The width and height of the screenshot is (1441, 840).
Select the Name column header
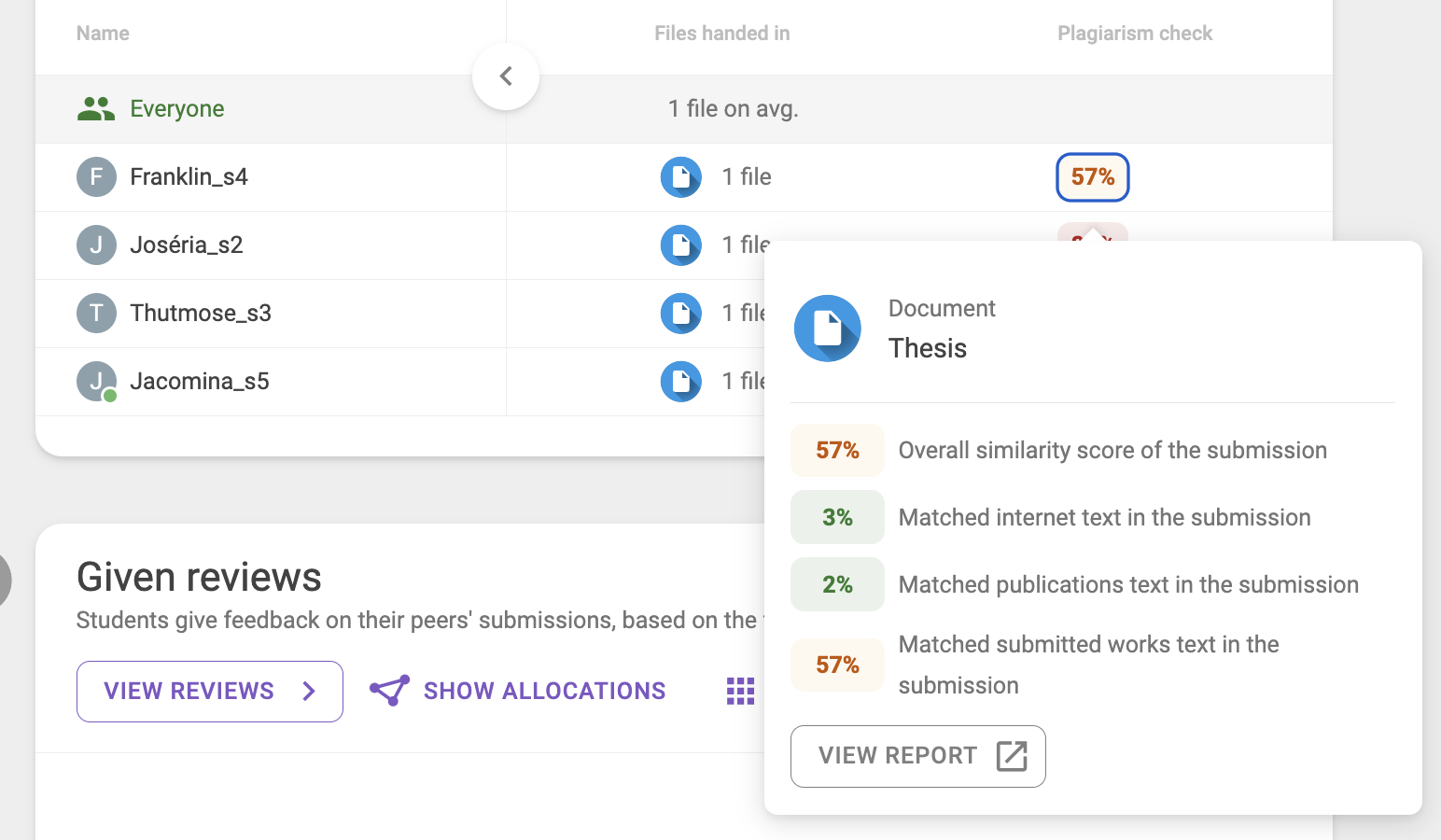(x=103, y=34)
